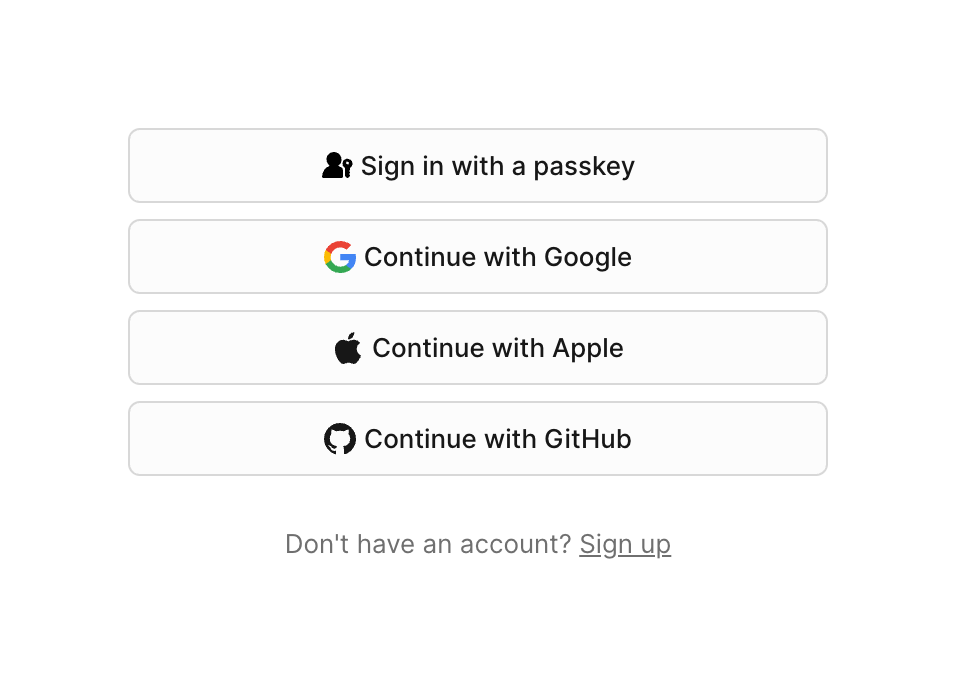
Task: Sign in with a passkey
Action: pyautogui.click(x=478, y=165)
